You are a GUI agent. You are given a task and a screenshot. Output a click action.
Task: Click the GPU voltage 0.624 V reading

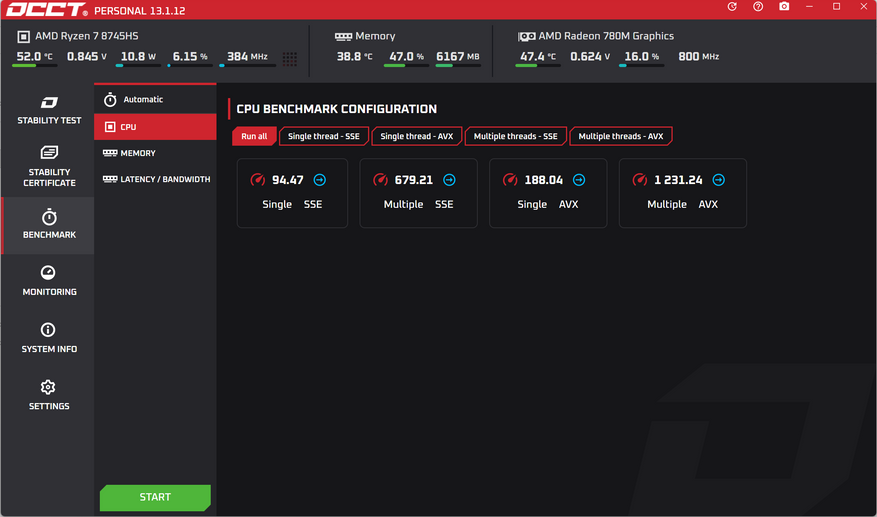coord(590,57)
